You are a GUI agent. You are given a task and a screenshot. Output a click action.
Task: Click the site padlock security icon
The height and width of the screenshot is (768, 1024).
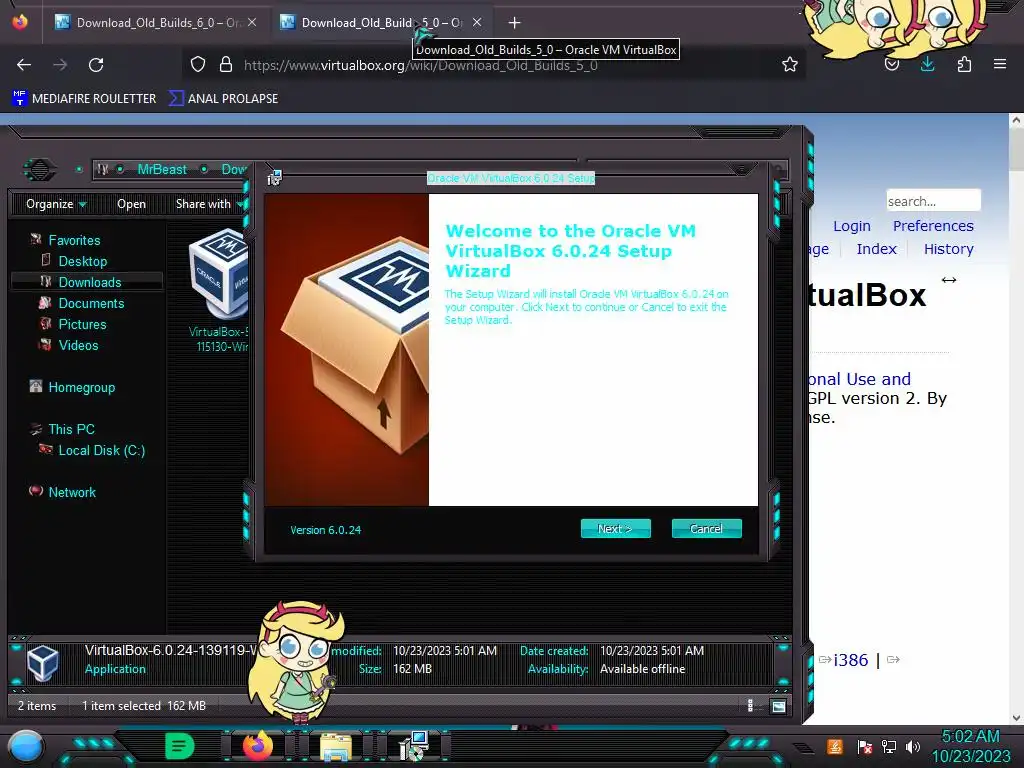(x=226, y=64)
